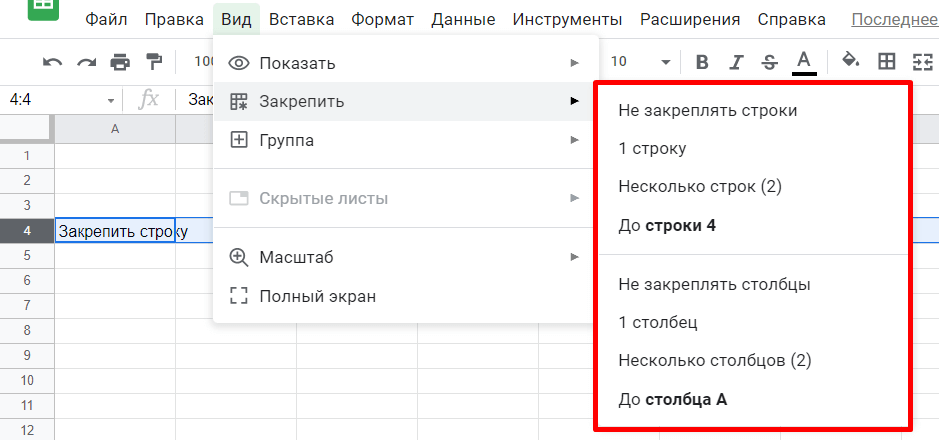Expand the Группа submenu arrow
The width and height of the screenshot is (939, 440).
click(575, 140)
